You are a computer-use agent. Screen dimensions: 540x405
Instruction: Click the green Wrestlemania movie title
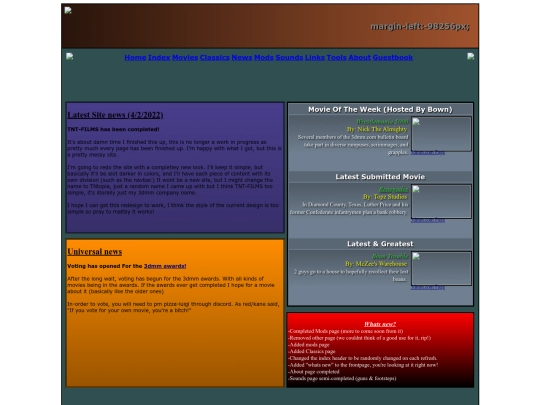[382, 122]
